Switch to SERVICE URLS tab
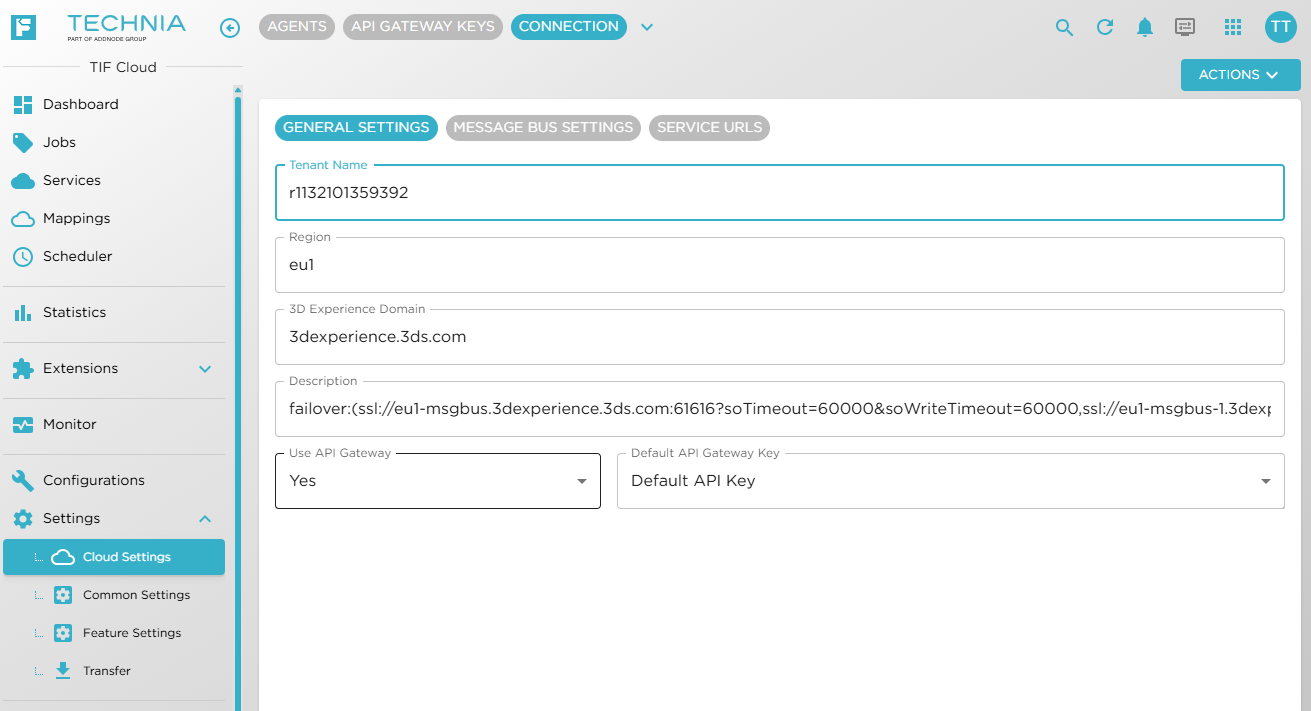1311x711 pixels. pos(710,128)
